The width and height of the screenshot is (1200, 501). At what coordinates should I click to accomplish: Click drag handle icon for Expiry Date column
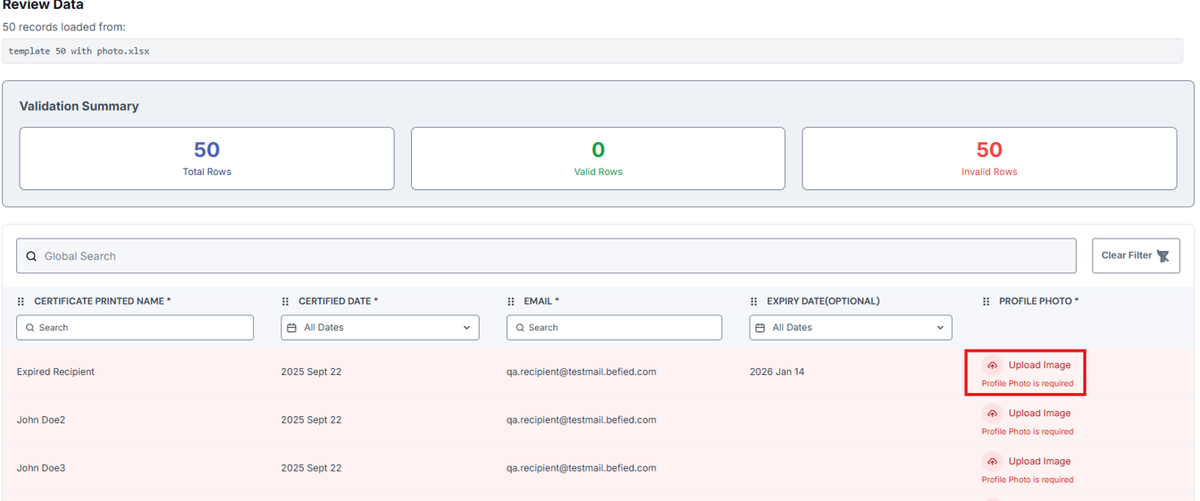(x=754, y=301)
